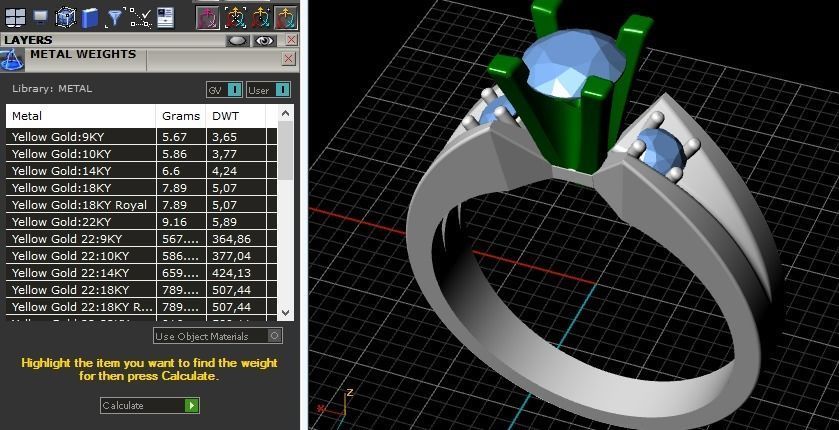This screenshot has height=430, width=839.
Task: Click the 364,86 DWT cell
Action: 236,239
